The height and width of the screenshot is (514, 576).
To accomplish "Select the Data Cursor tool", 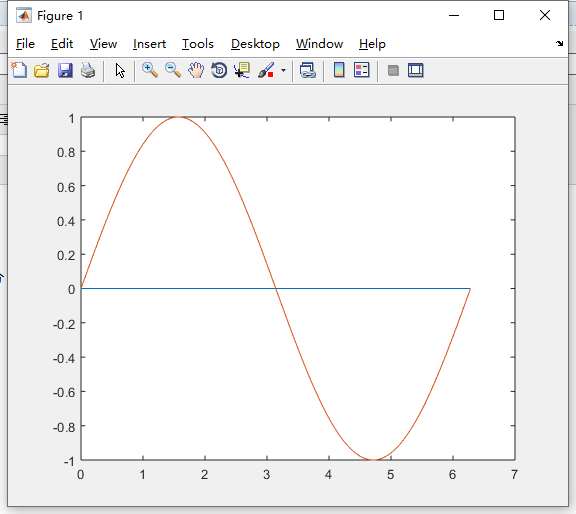I will 242,70.
